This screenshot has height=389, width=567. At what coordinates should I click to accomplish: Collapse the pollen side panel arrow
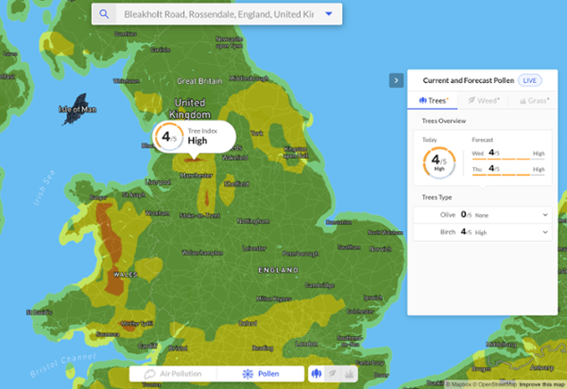396,80
